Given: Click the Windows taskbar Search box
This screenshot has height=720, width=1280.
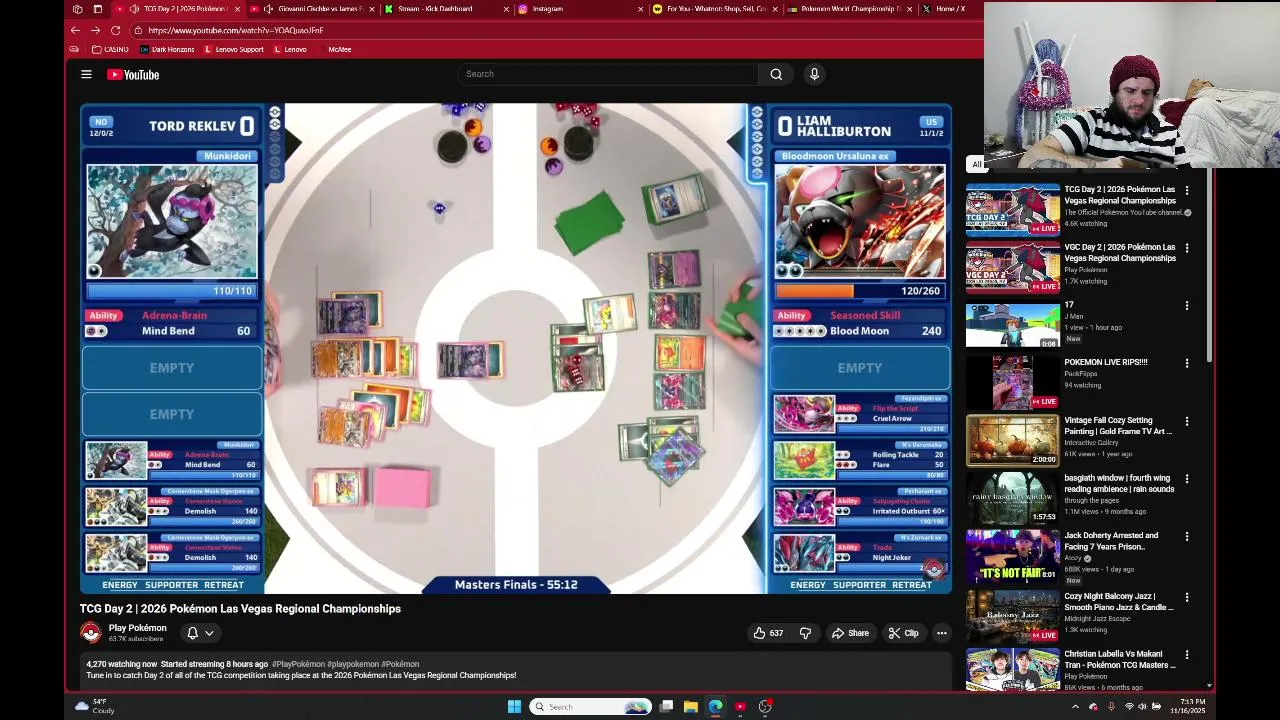Looking at the screenshot, I should 591,707.
